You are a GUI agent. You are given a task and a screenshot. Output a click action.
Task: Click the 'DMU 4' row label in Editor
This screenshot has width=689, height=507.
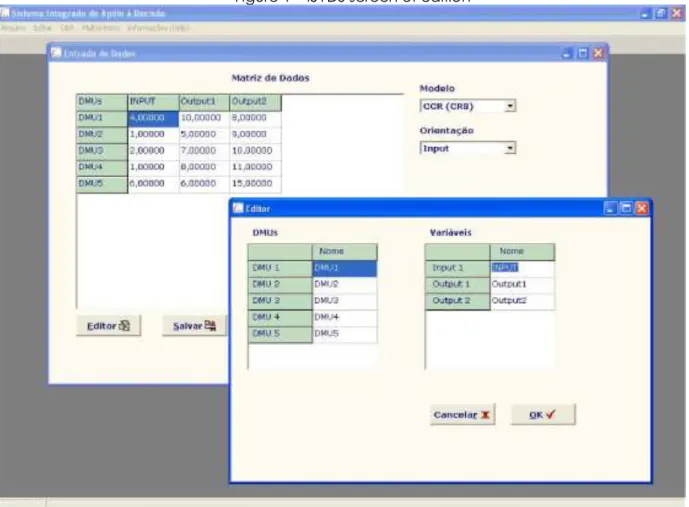point(280,318)
